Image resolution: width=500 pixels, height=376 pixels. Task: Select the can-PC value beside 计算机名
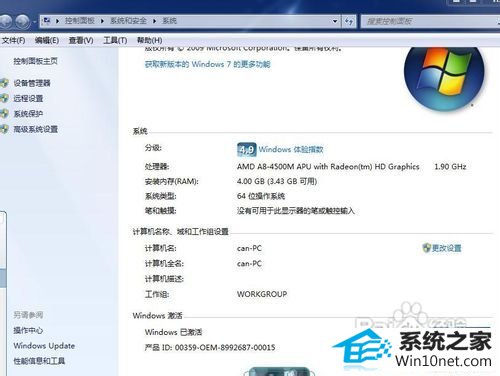(x=249, y=248)
